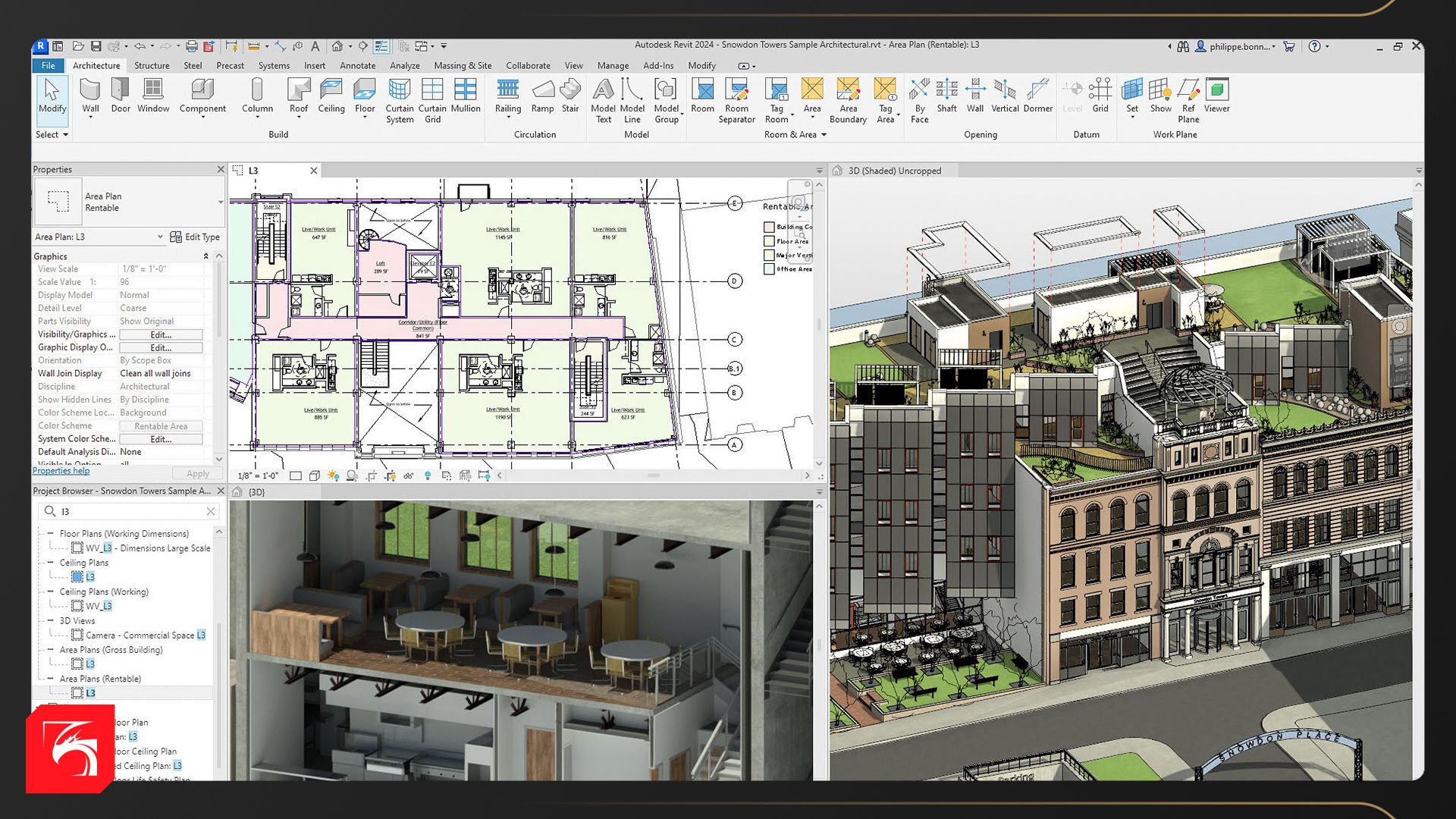This screenshot has height=819, width=1456.
Task: Toggle Temporary Hide/Isolate glasses icon
Action: (x=408, y=476)
